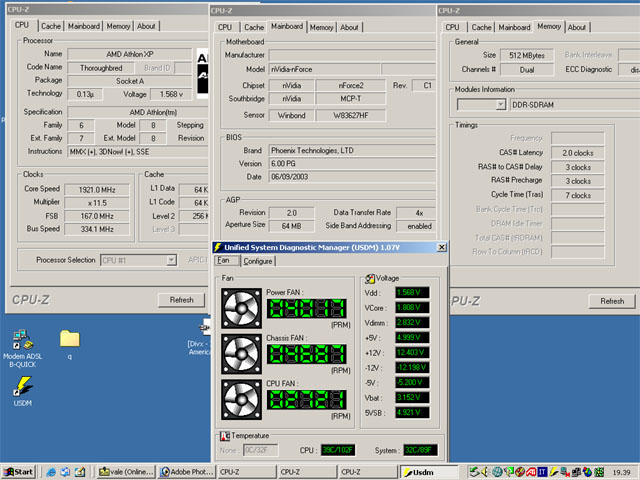Click the lightning icon in the USDM title bar
The height and width of the screenshot is (480, 640).
tap(218, 247)
